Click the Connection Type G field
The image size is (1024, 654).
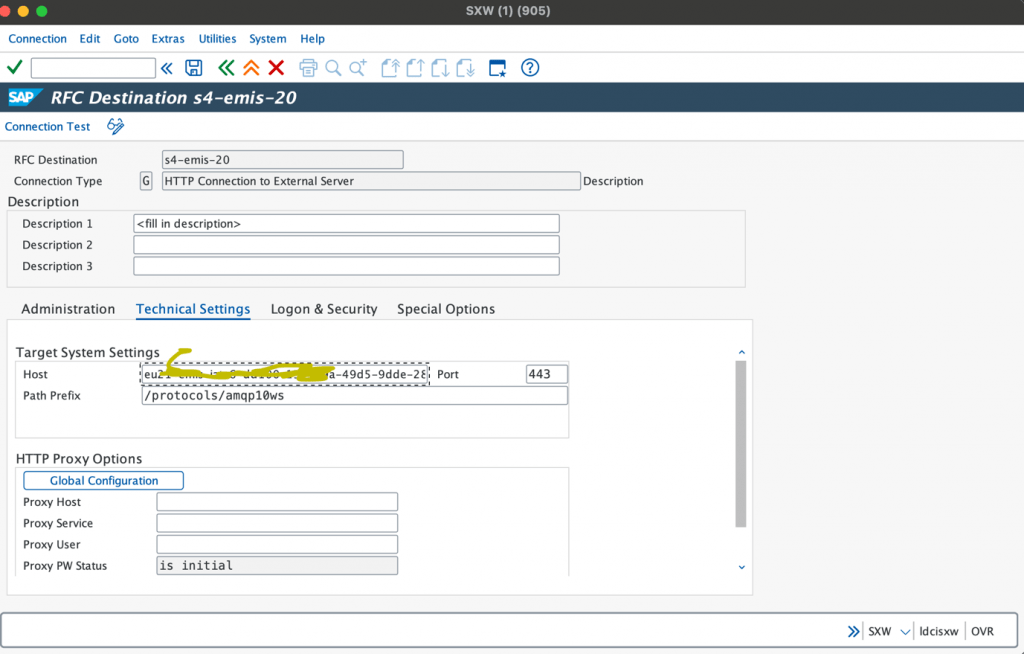[146, 181]
